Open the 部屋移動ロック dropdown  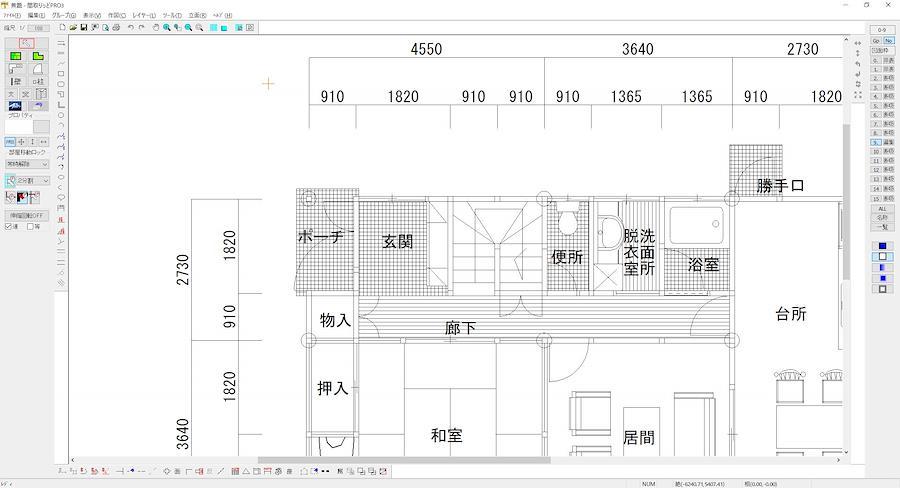point(27,164)
